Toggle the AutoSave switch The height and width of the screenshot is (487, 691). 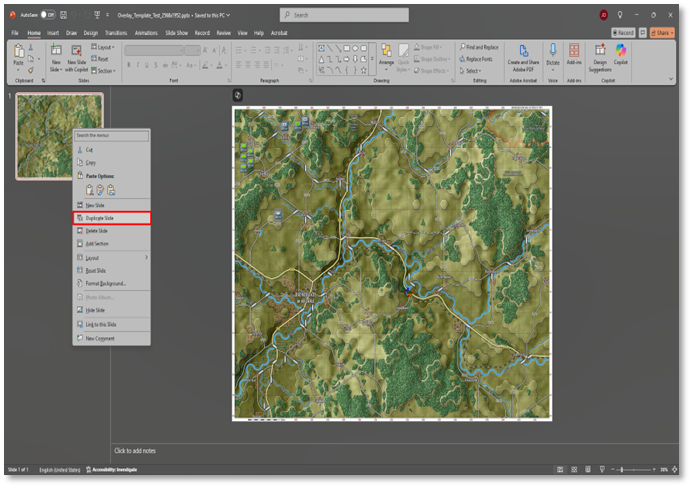48,15
